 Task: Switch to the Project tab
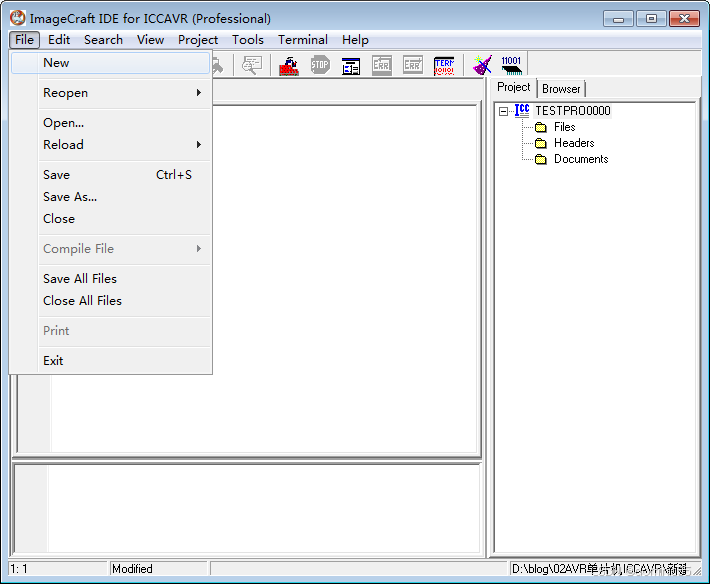point(513,87)
